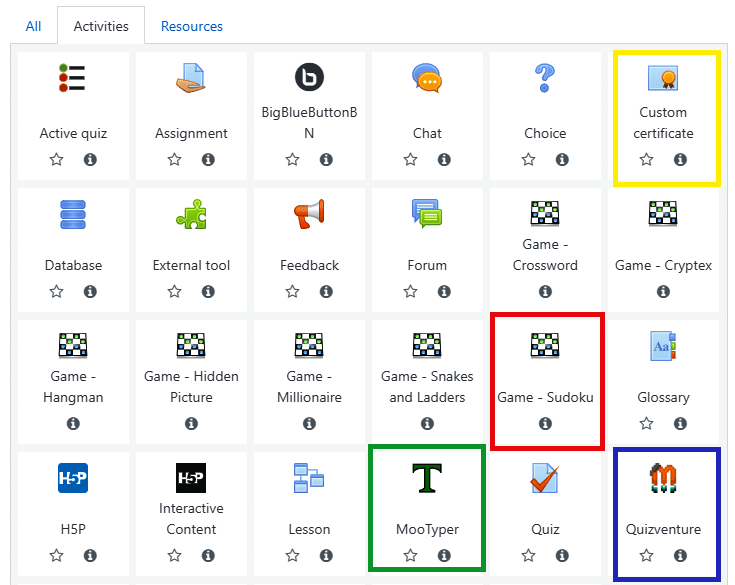Switch to the Resources tab
Screen dimensions: 735x585
click(192, 26)
